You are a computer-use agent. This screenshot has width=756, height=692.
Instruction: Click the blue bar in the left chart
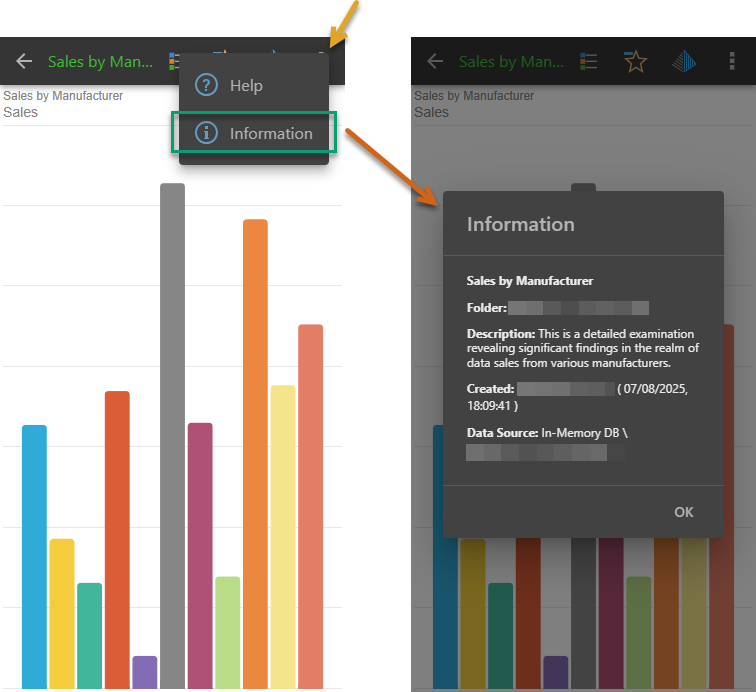pyautogui.click(x=34, y=556)
